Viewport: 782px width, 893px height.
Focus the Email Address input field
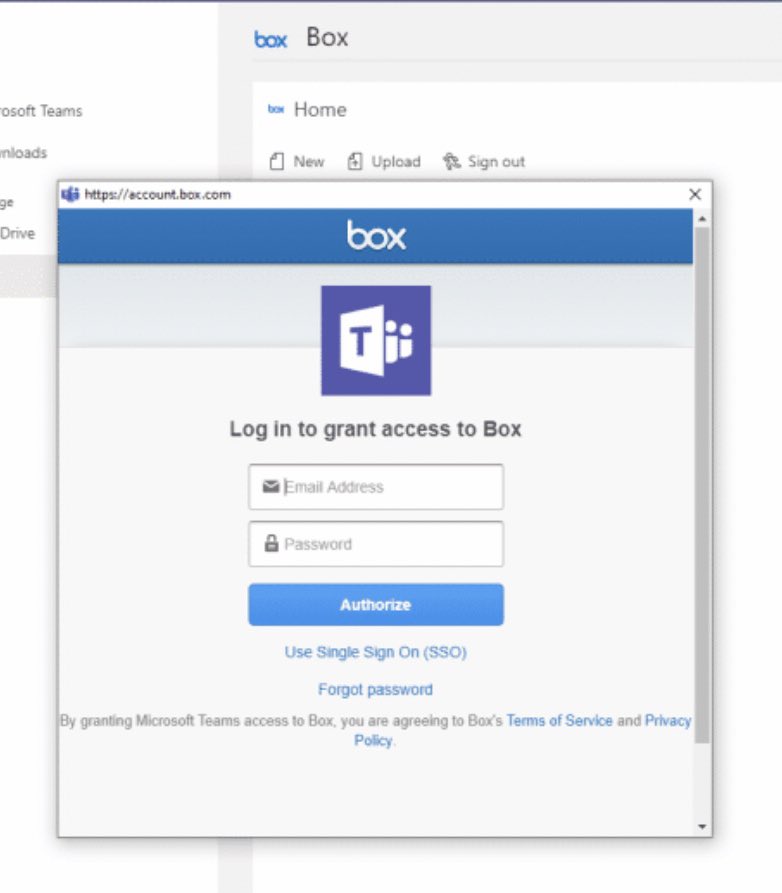point(376,487)
